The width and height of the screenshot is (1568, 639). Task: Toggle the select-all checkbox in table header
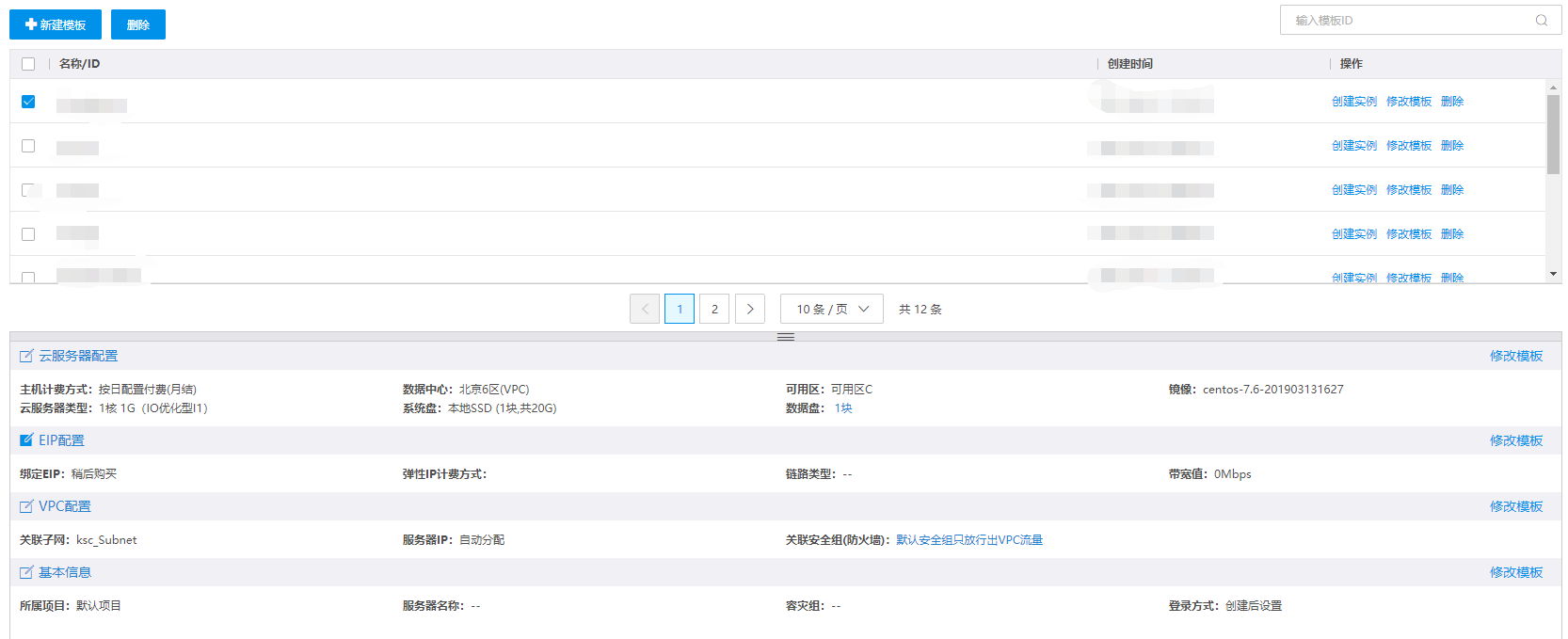[28, 64]
